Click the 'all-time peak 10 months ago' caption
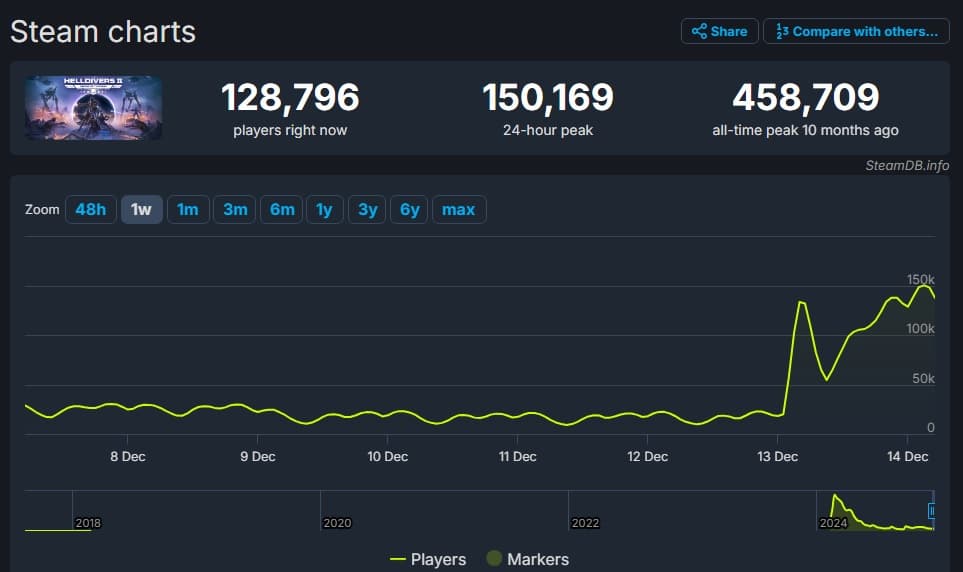Screen dimensions: 963x572 click(805, 130)
